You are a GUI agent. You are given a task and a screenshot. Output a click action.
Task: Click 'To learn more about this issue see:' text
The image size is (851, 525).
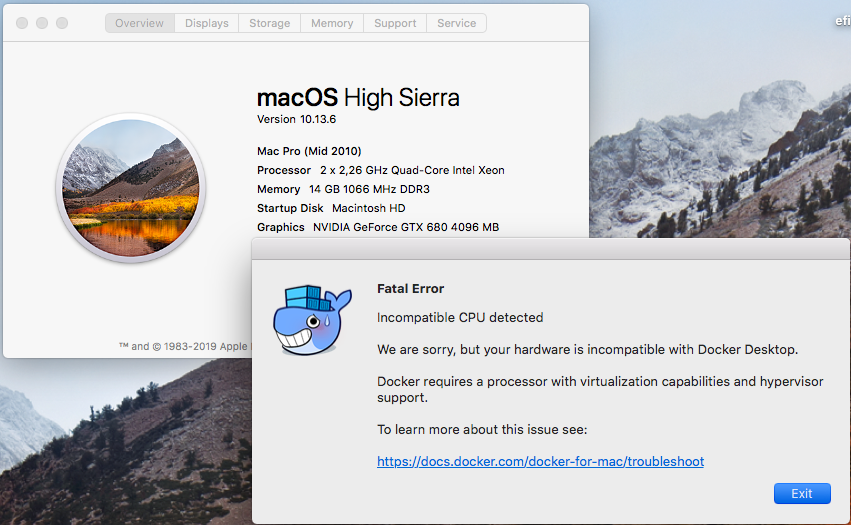(x=482, y=429)
